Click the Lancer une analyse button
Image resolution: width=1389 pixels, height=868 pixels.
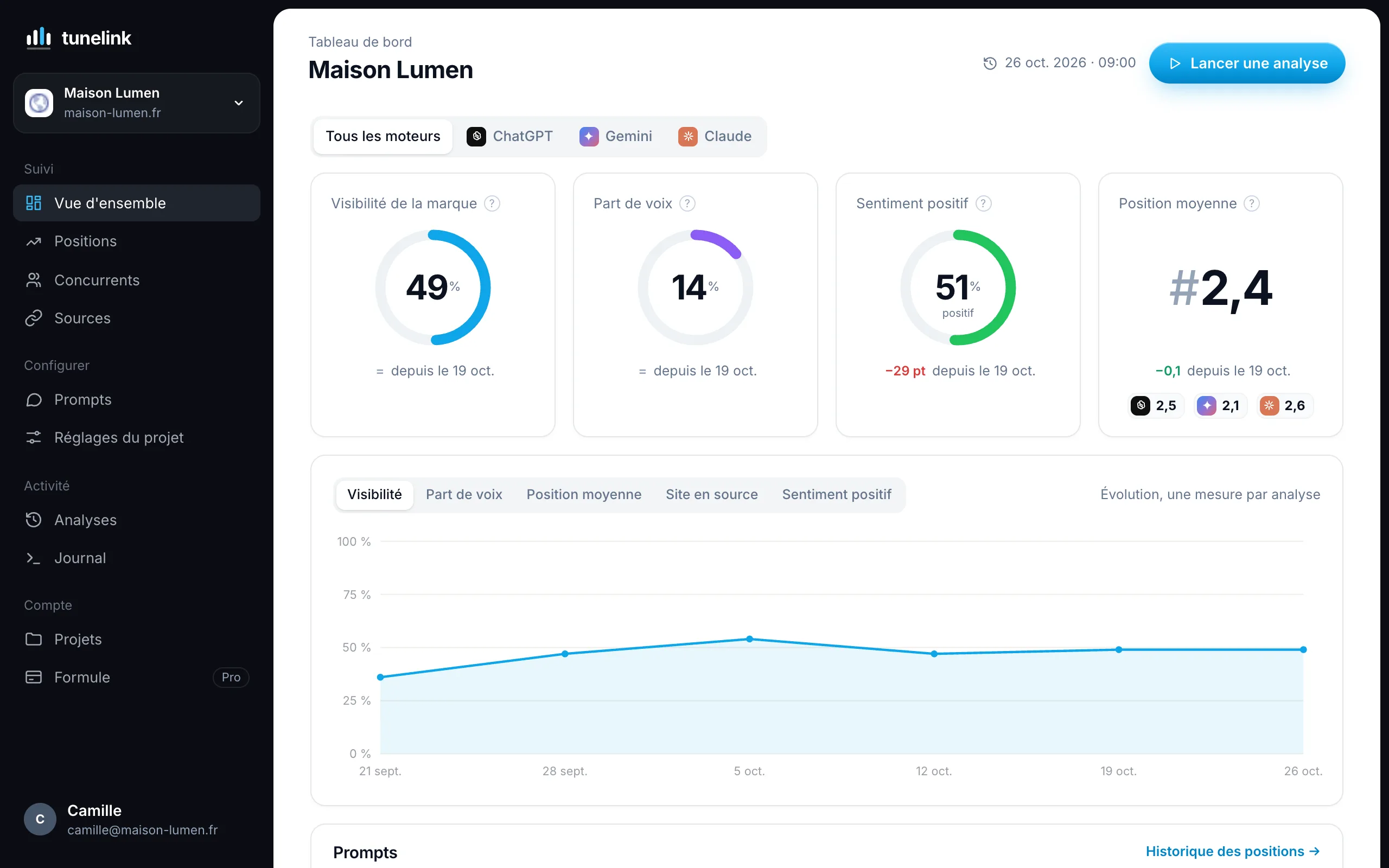point(1247,63)
